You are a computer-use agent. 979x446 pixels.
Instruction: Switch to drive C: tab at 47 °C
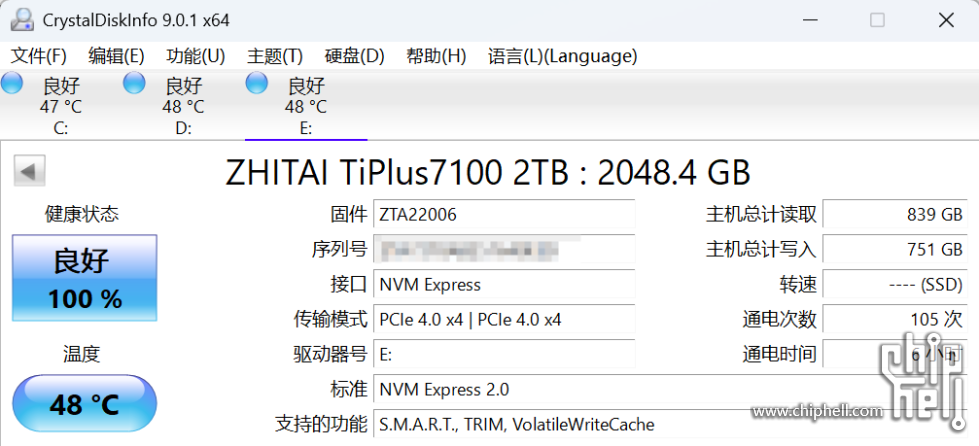click(x=61, y=105)
